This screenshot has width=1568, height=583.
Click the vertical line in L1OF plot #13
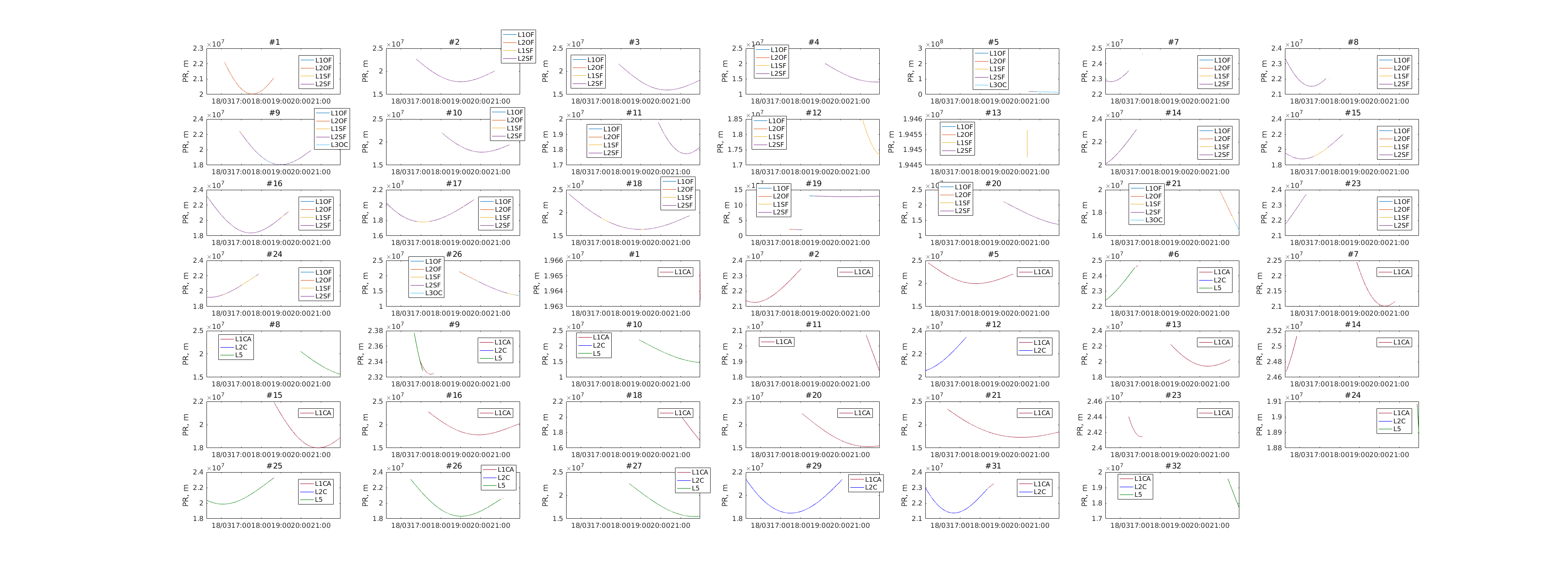tap(1027, 143)
